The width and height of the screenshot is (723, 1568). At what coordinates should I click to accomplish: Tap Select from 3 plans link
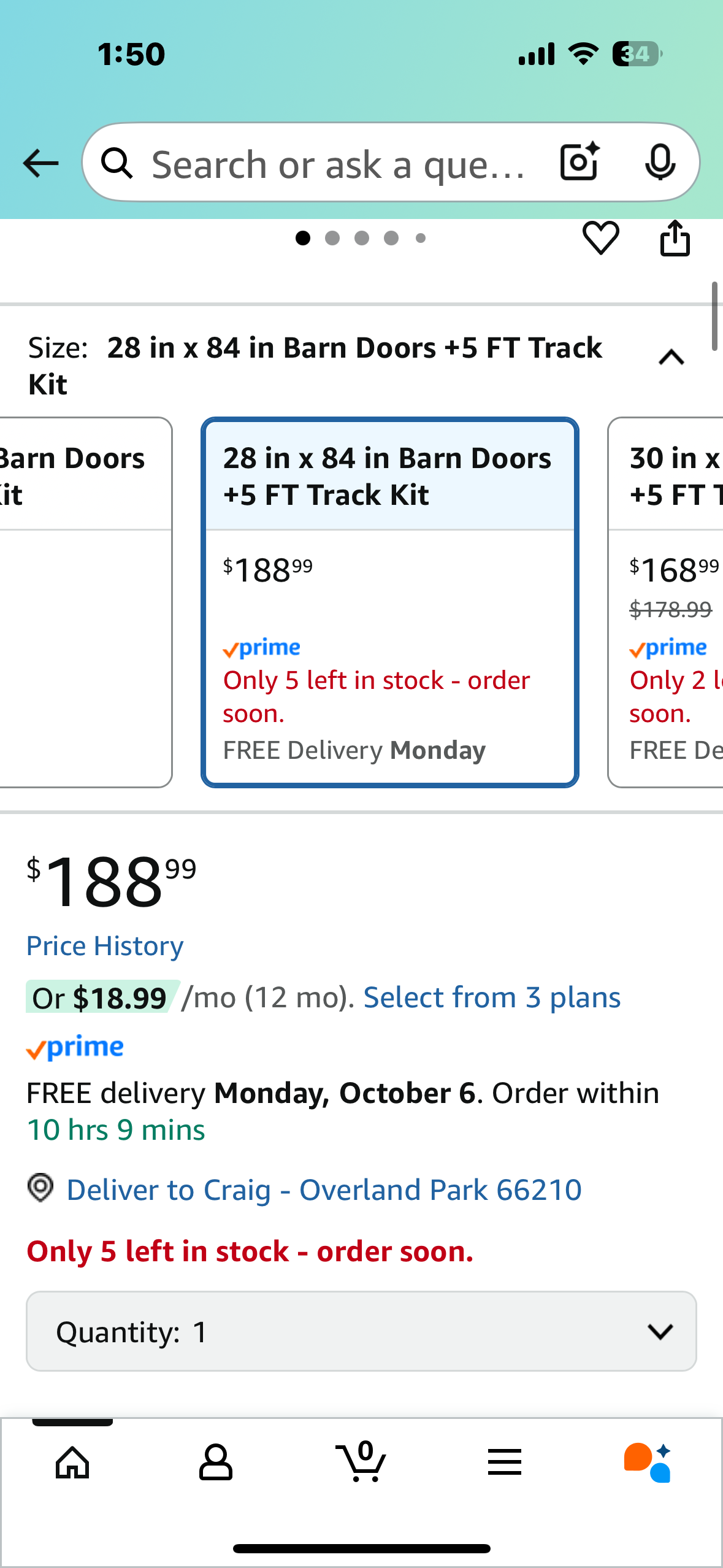pyautogui.click(x=492, y=997)
